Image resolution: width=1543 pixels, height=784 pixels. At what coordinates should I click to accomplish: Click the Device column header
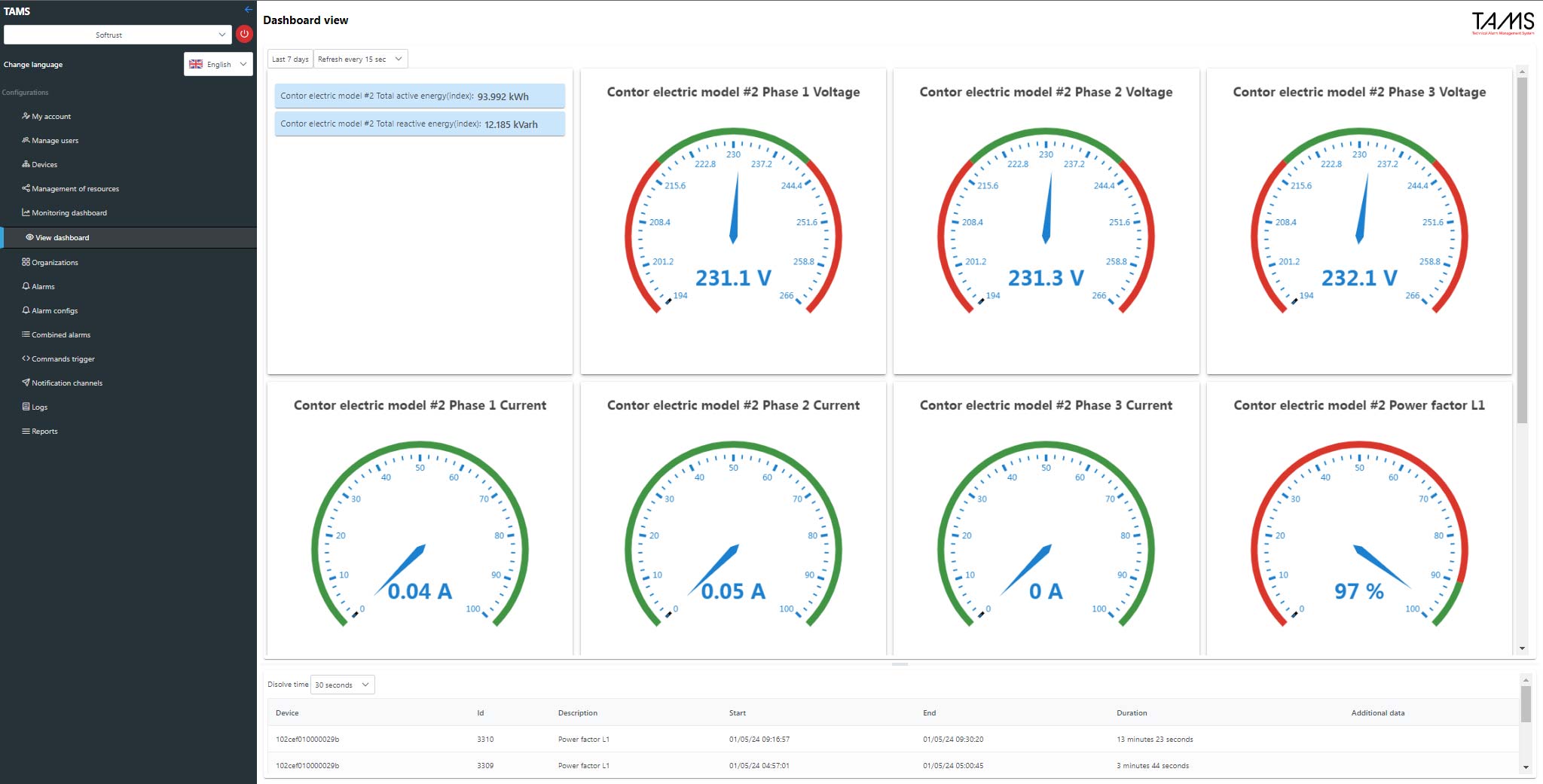pos(287,712)
